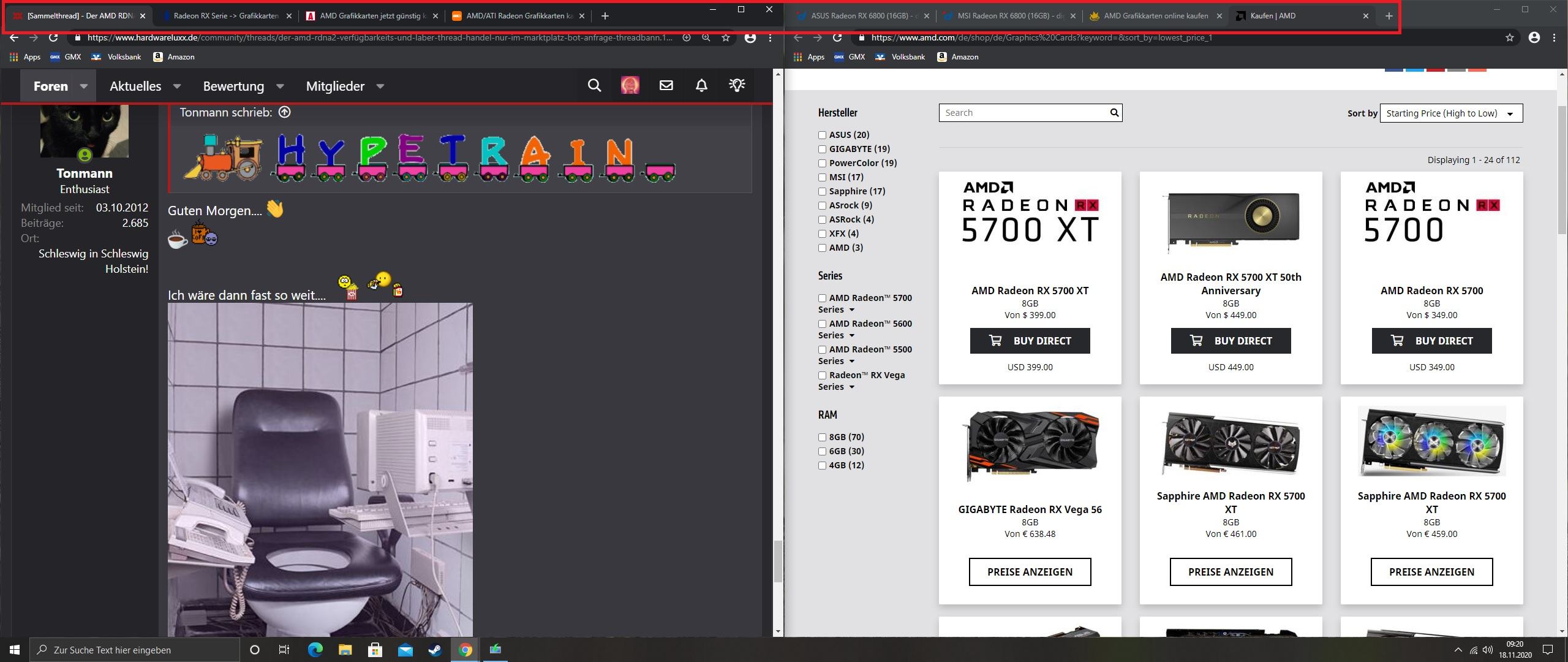Check the AMD (3) manufacturer filter

[x=822, y=248]
